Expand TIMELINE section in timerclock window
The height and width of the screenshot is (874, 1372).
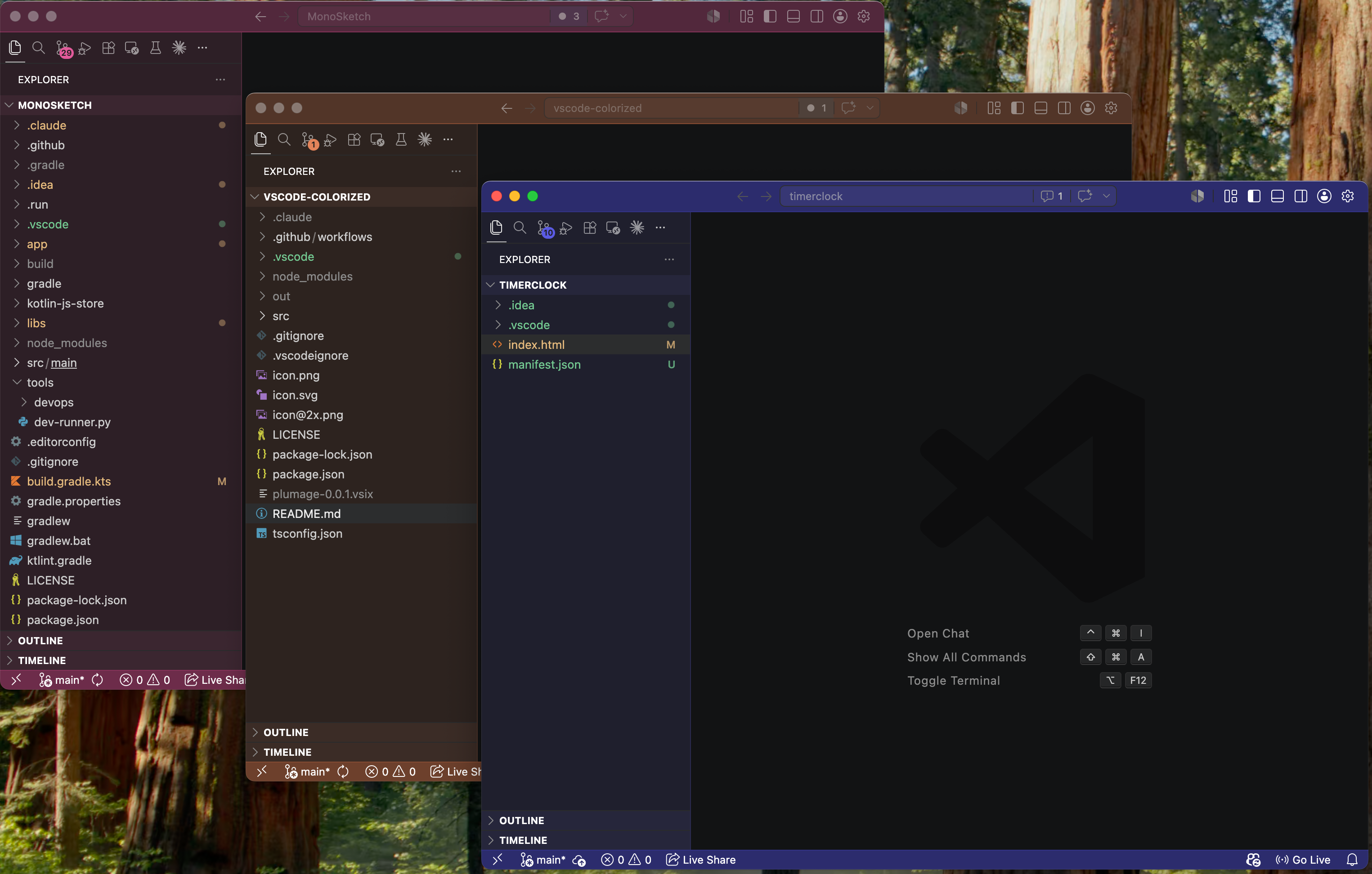click(x=586, y=840)
